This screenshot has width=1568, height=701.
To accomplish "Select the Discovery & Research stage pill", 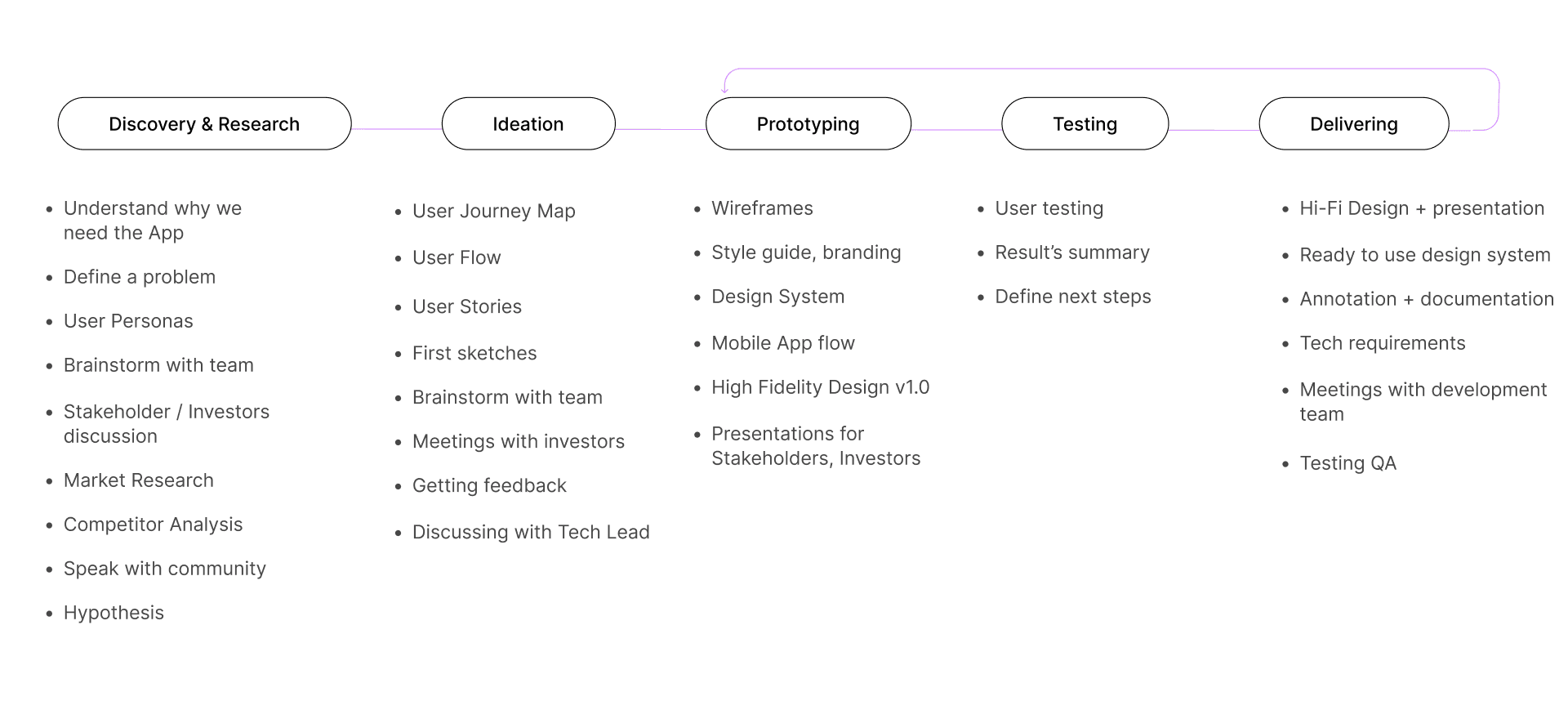I will click(204, 123).
